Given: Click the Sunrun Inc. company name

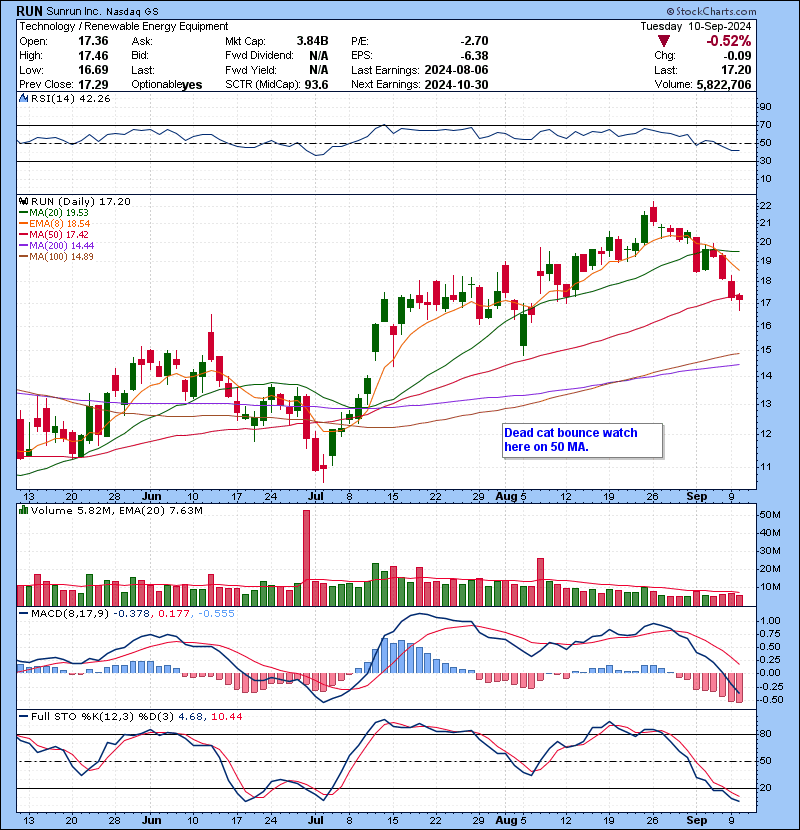Looking at the screenshot, I should [74, 11].
